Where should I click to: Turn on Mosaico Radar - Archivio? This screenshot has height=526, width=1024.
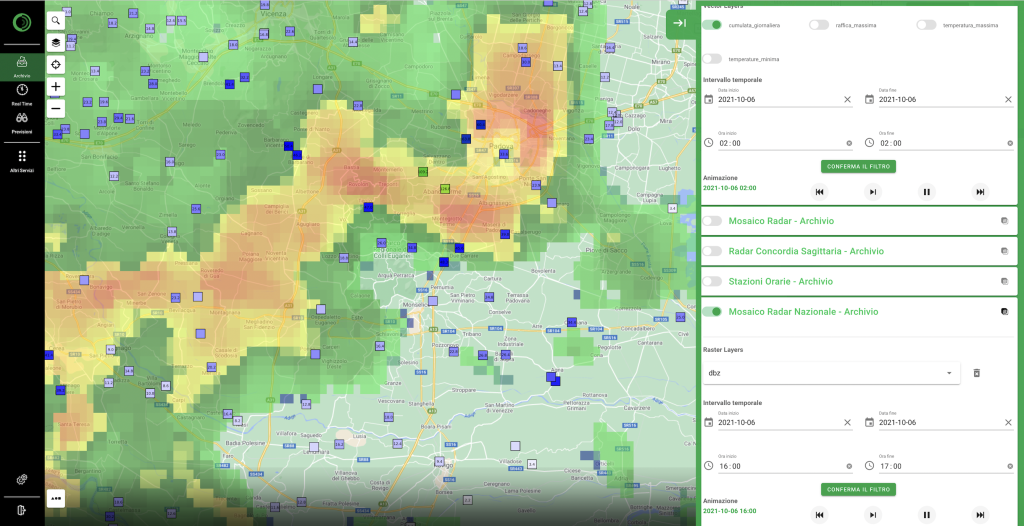click(x=712, y=221)
